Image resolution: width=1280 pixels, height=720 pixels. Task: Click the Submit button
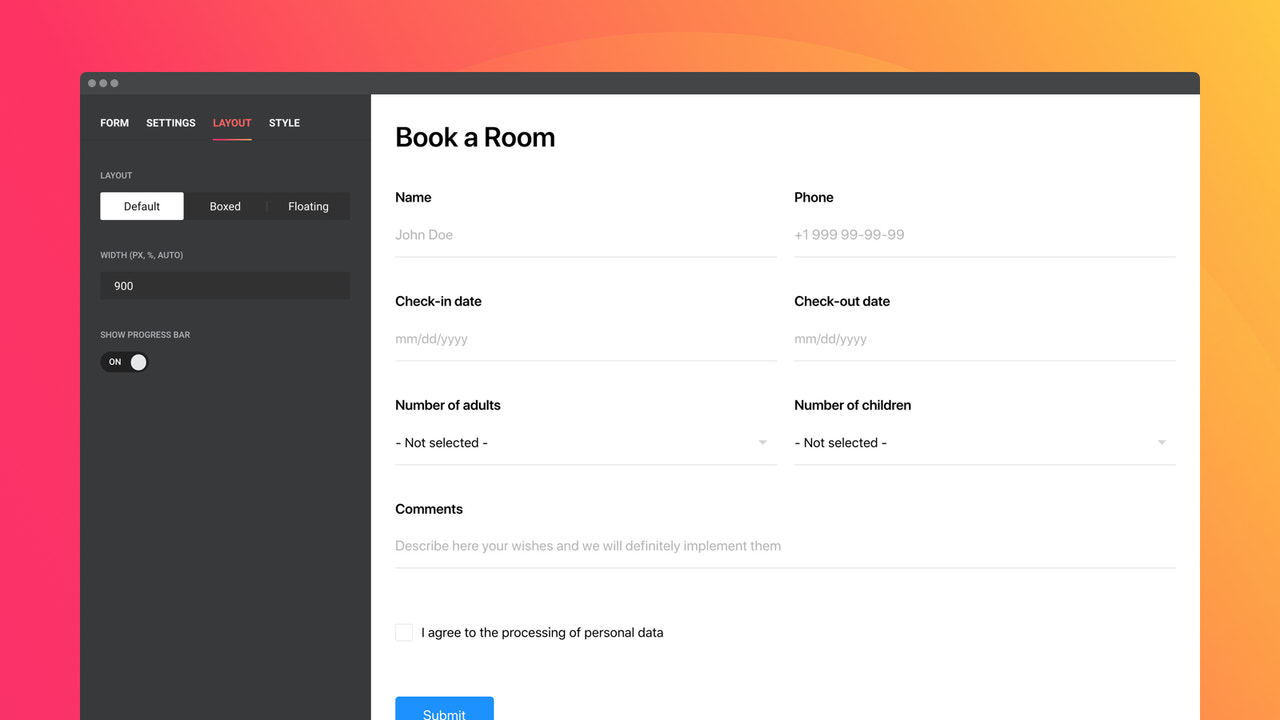point(444,710)
